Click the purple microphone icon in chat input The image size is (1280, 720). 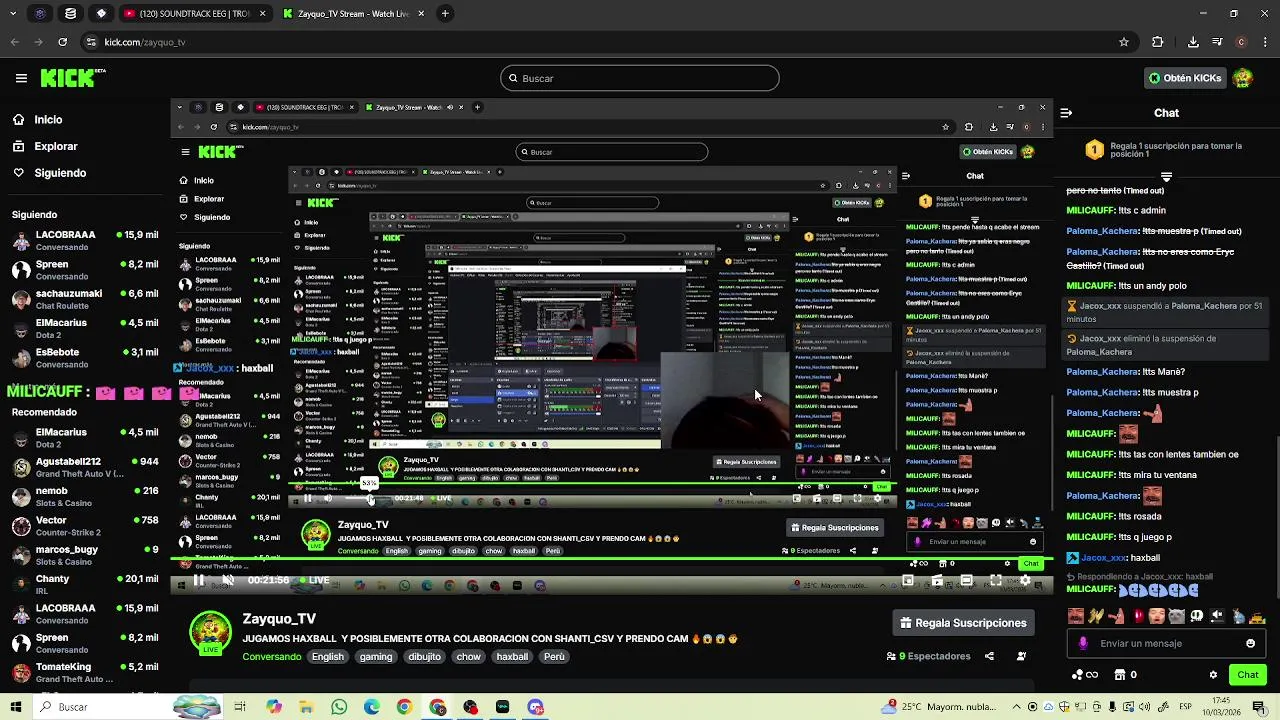click(1082, 643)
